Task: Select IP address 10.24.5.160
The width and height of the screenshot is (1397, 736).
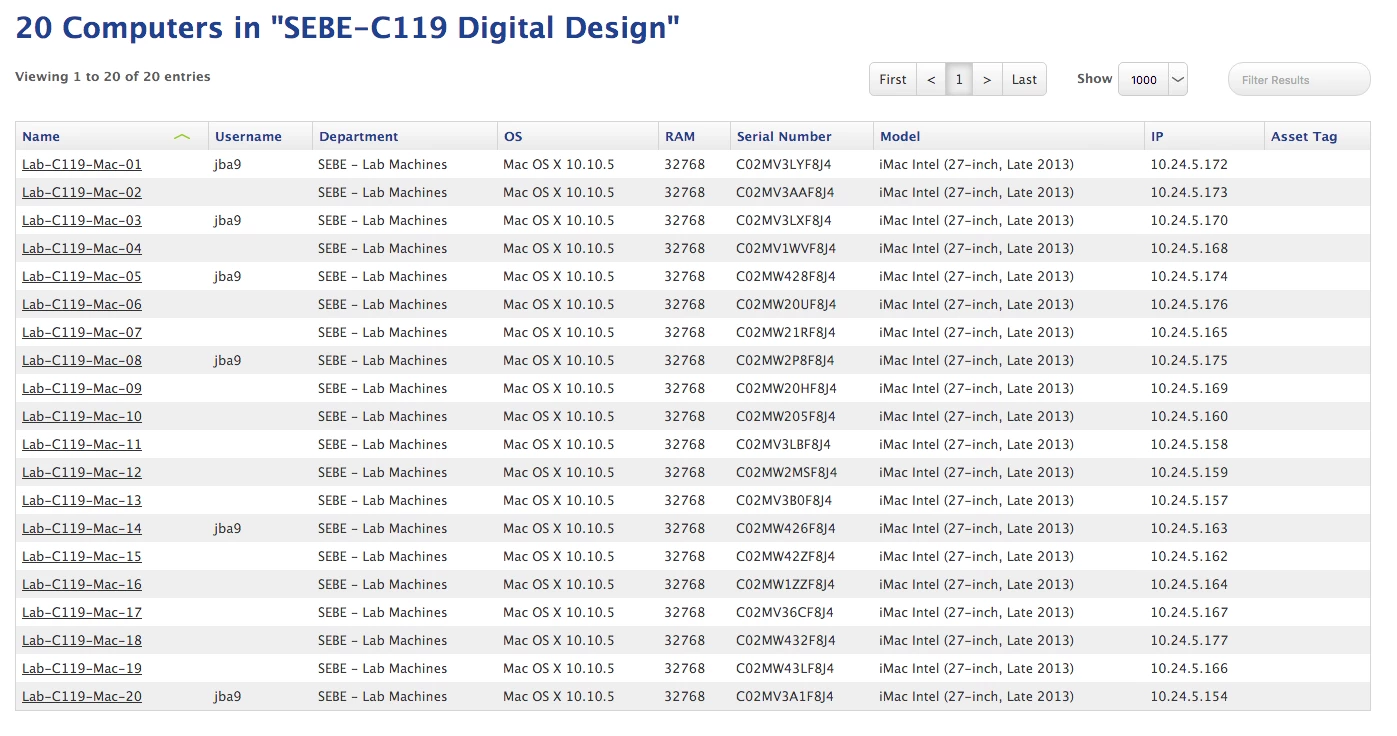Action: [1189, 417]
